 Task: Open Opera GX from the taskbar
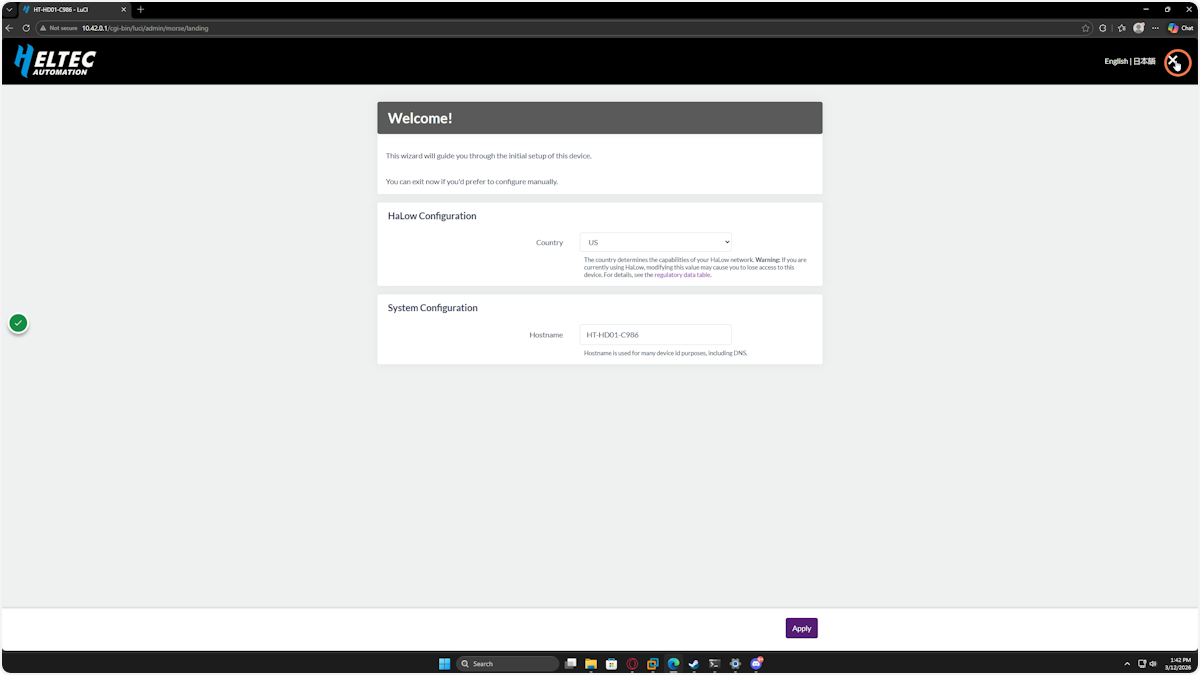632,663
